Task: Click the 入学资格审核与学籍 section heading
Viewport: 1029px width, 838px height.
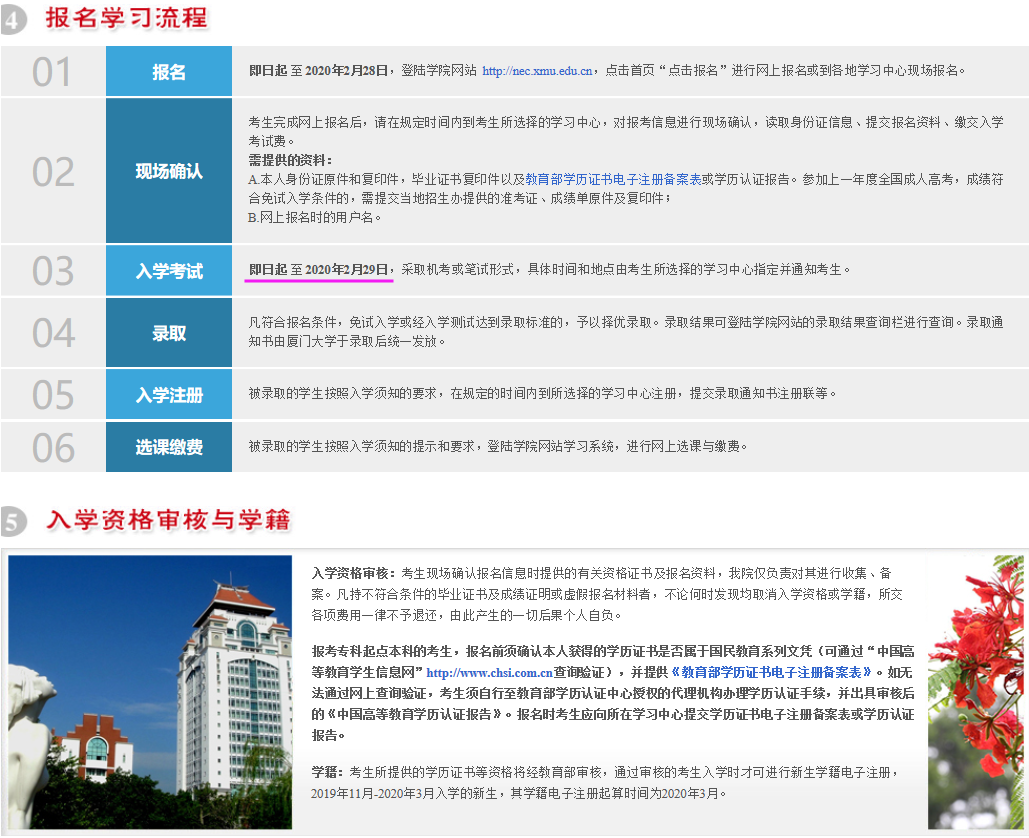Action: point(169,520)
